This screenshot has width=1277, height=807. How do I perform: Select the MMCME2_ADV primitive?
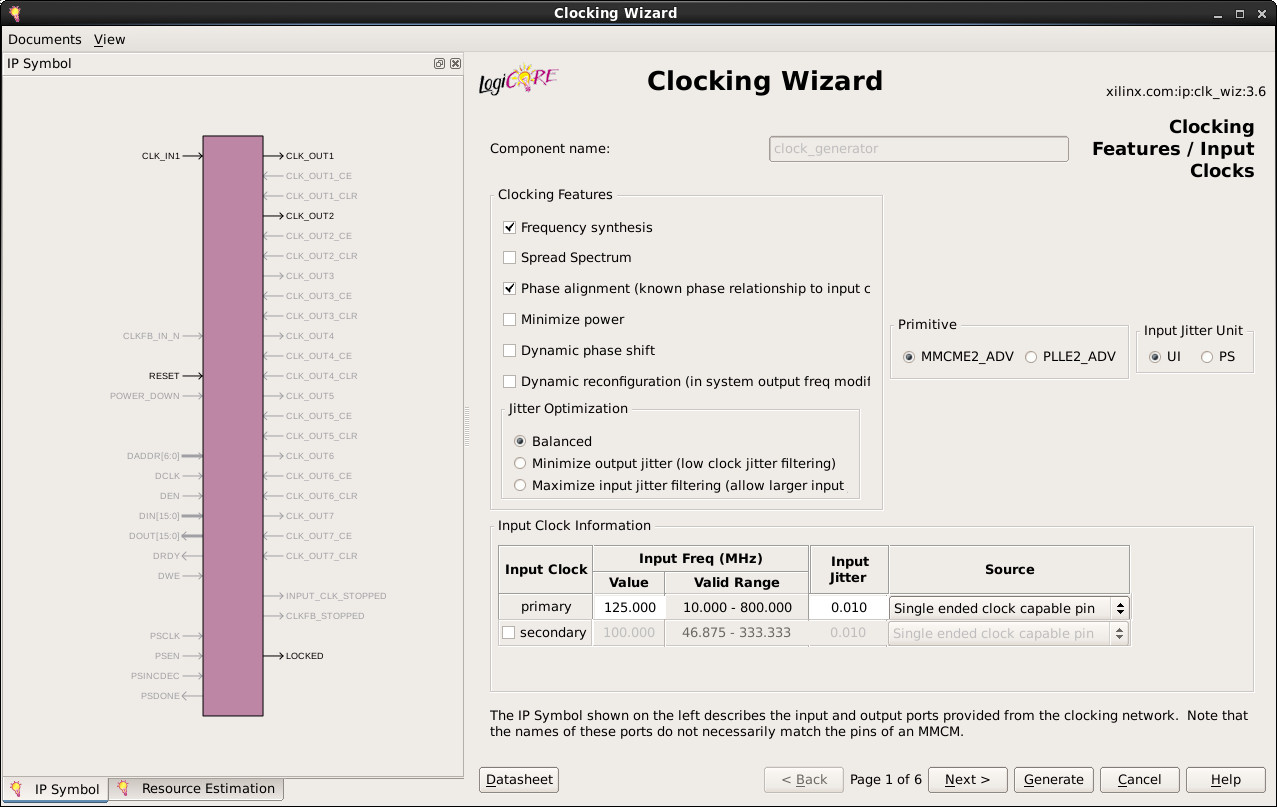point(909,357)
